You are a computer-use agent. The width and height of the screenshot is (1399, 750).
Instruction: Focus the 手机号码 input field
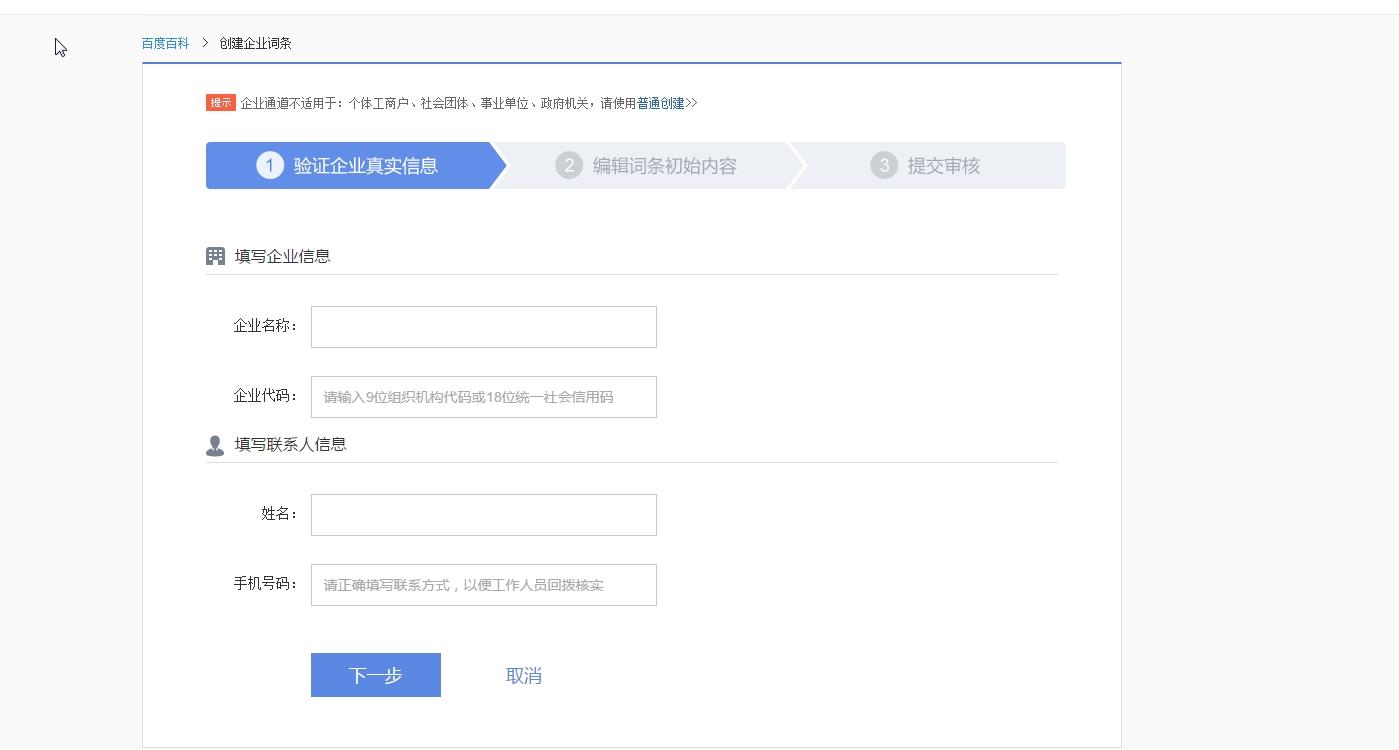pos(484,585)
